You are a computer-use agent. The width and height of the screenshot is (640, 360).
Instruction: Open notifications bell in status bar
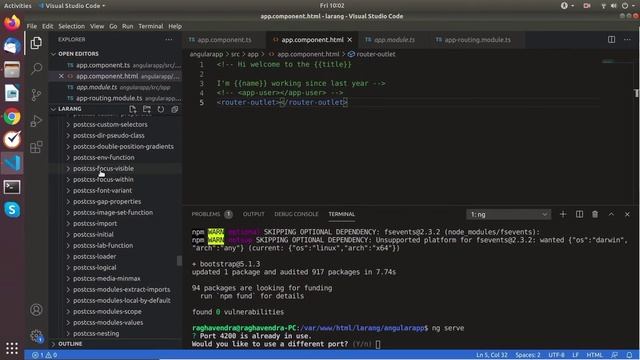pyautogui.click(x=629, y=355)
